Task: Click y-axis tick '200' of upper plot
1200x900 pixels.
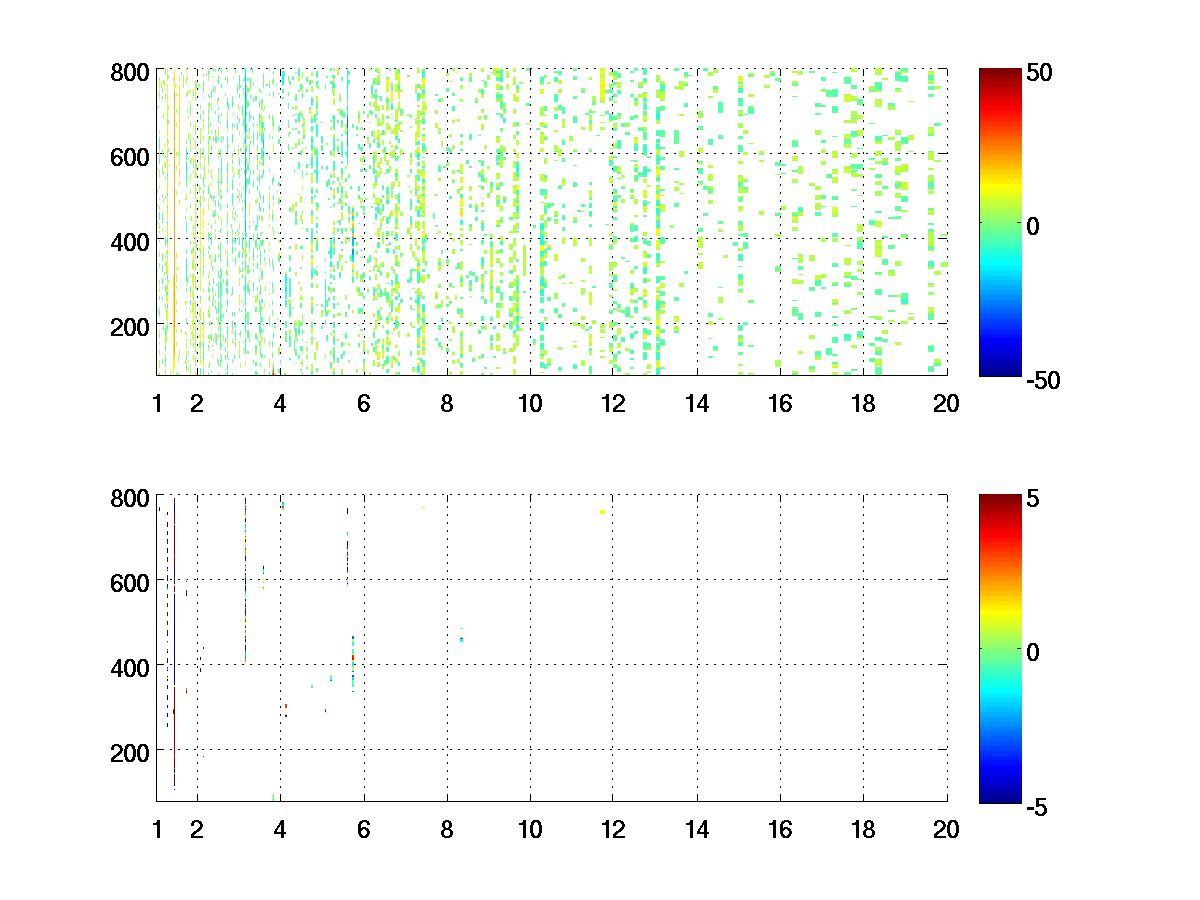Action: [130, 325]
